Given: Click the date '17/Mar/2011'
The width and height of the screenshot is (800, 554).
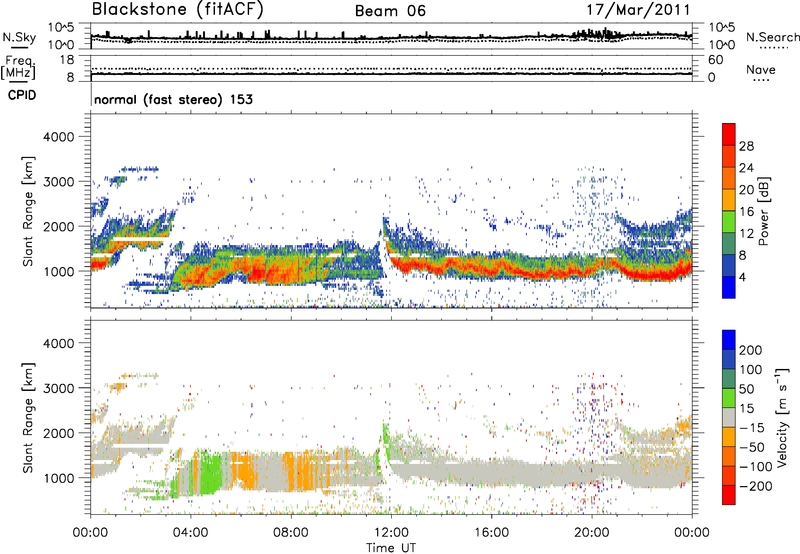Looking at the screenshot, I should (x=638, y=10).
